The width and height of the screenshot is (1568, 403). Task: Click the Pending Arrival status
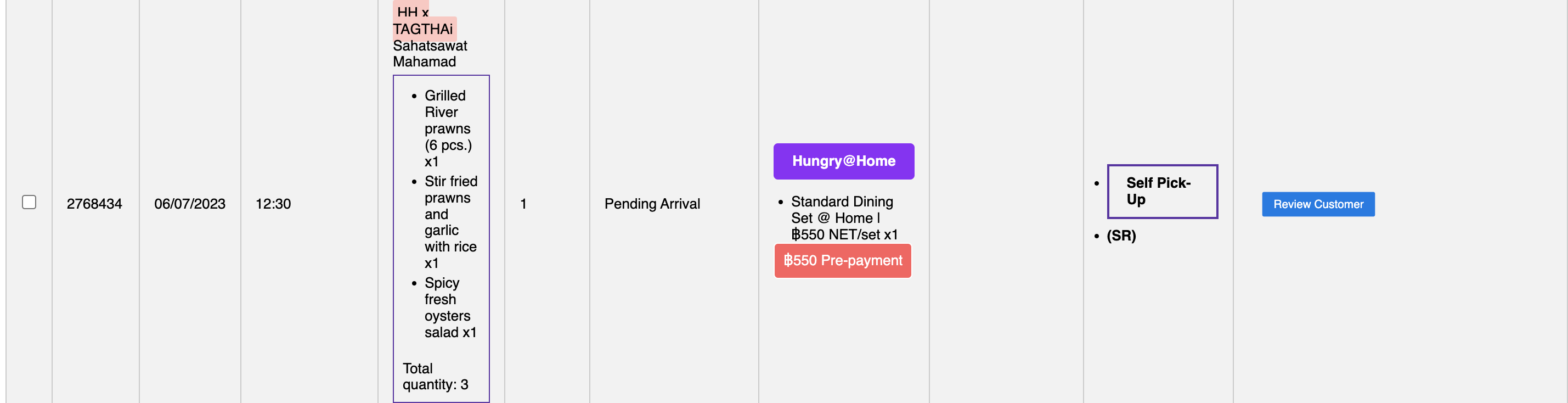[652, 204]
